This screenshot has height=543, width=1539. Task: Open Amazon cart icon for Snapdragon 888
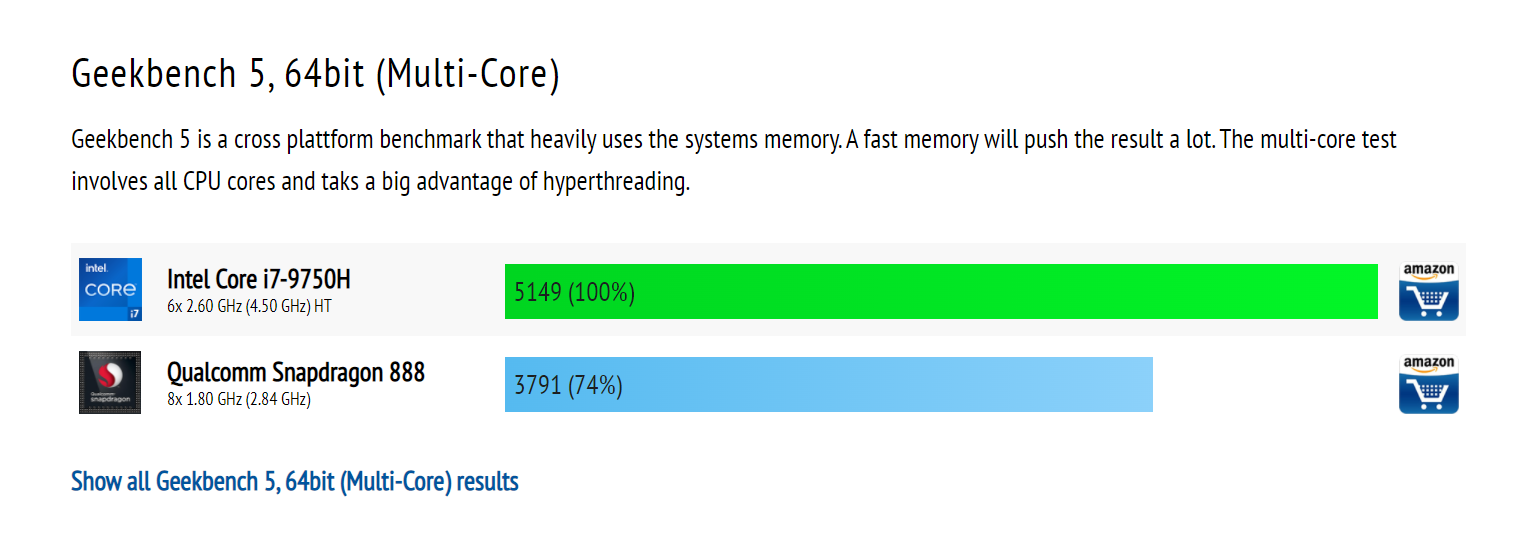(x=1428, y=384)
